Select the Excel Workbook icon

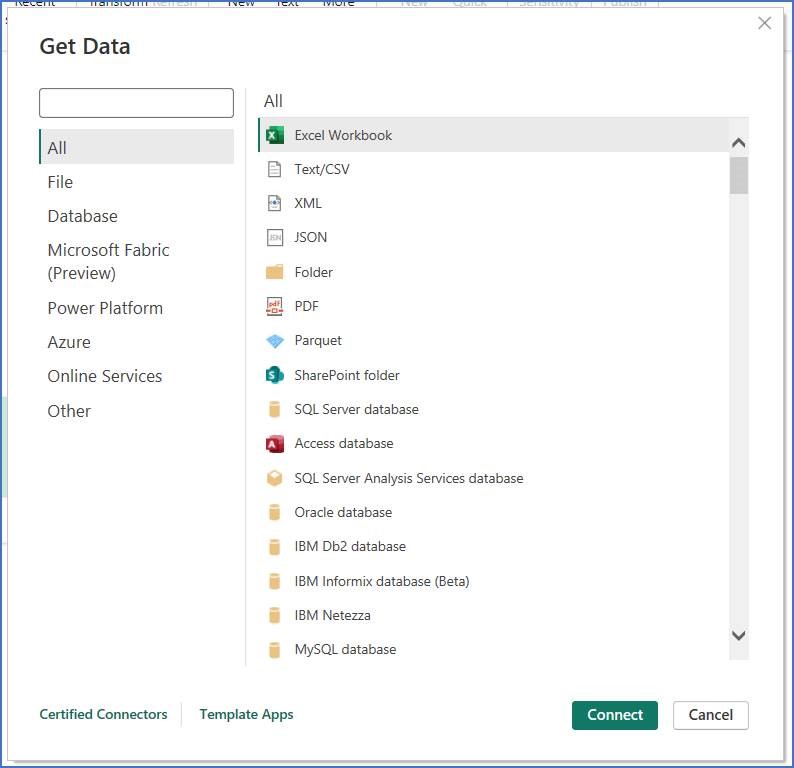coord(274,135)
